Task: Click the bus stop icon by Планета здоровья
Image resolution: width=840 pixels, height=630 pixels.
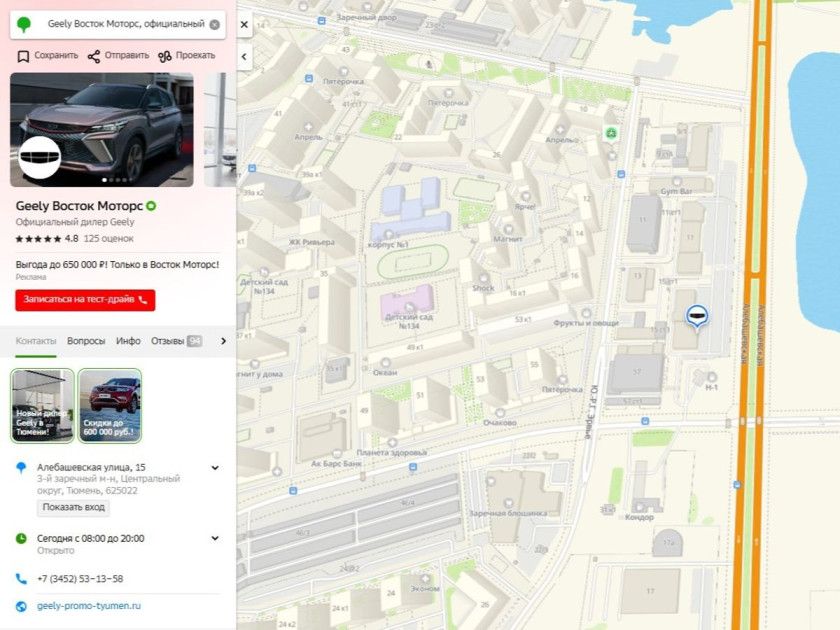Action: coord(413,467)
